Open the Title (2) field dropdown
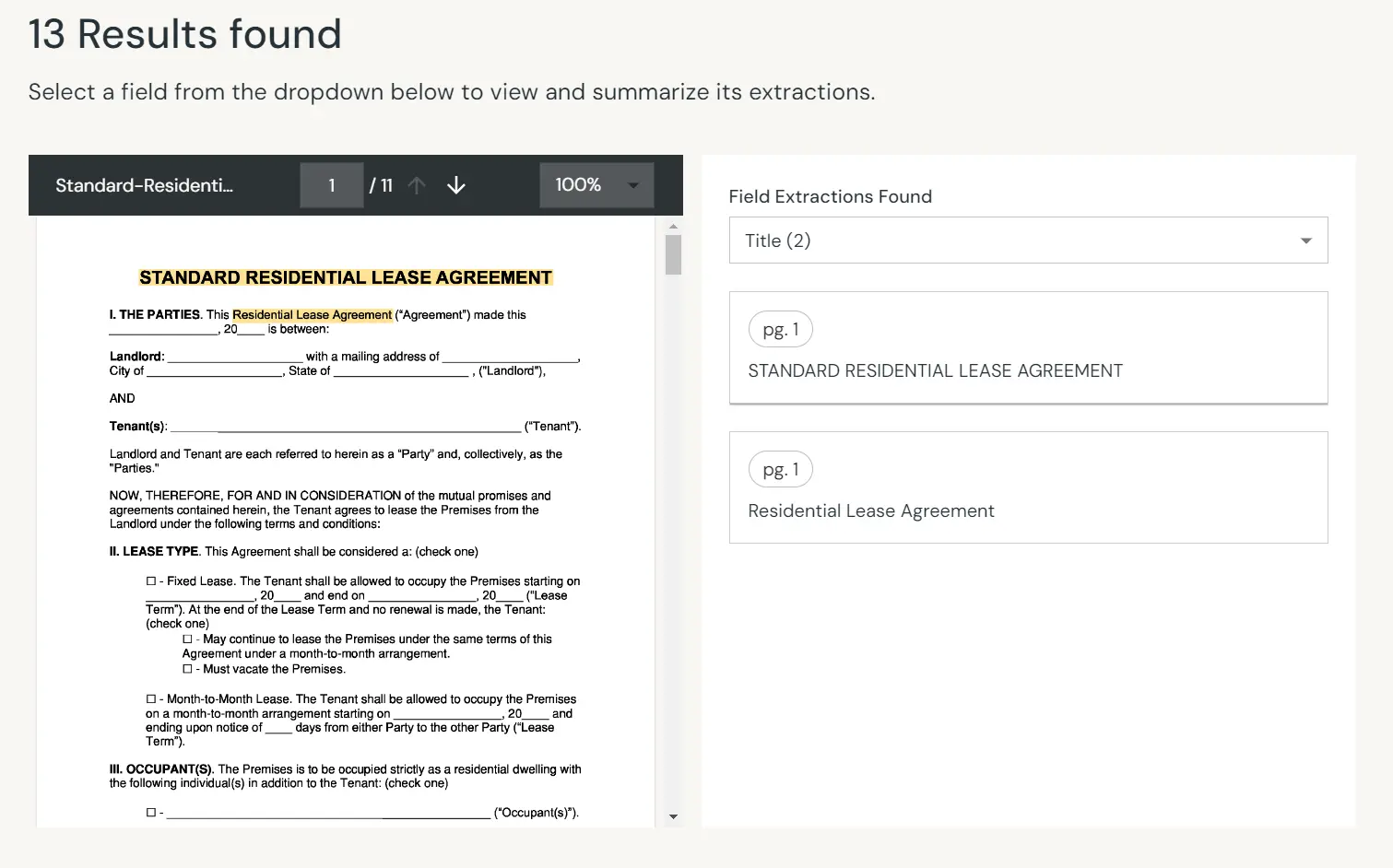Image resolution: width=1393 pixels, height=868 pixels. pyautogui.click(x=1028, y=240)
